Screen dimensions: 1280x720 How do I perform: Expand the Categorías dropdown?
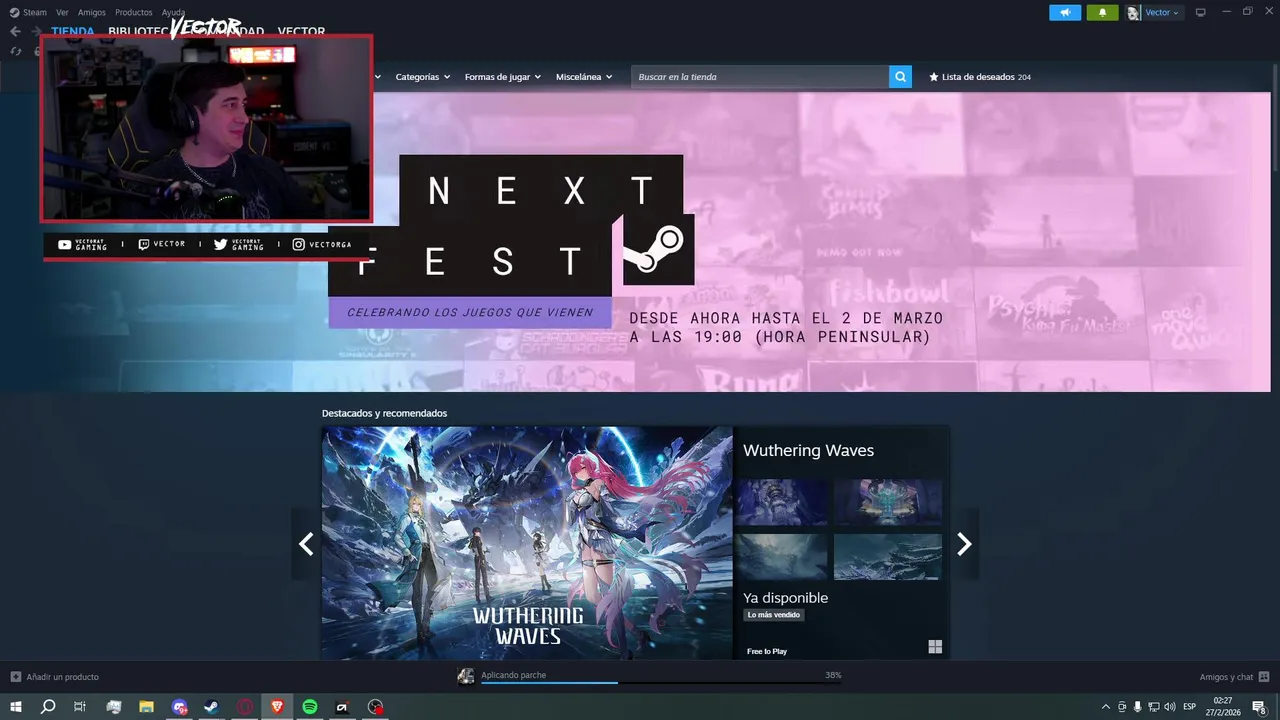[422, 77]
